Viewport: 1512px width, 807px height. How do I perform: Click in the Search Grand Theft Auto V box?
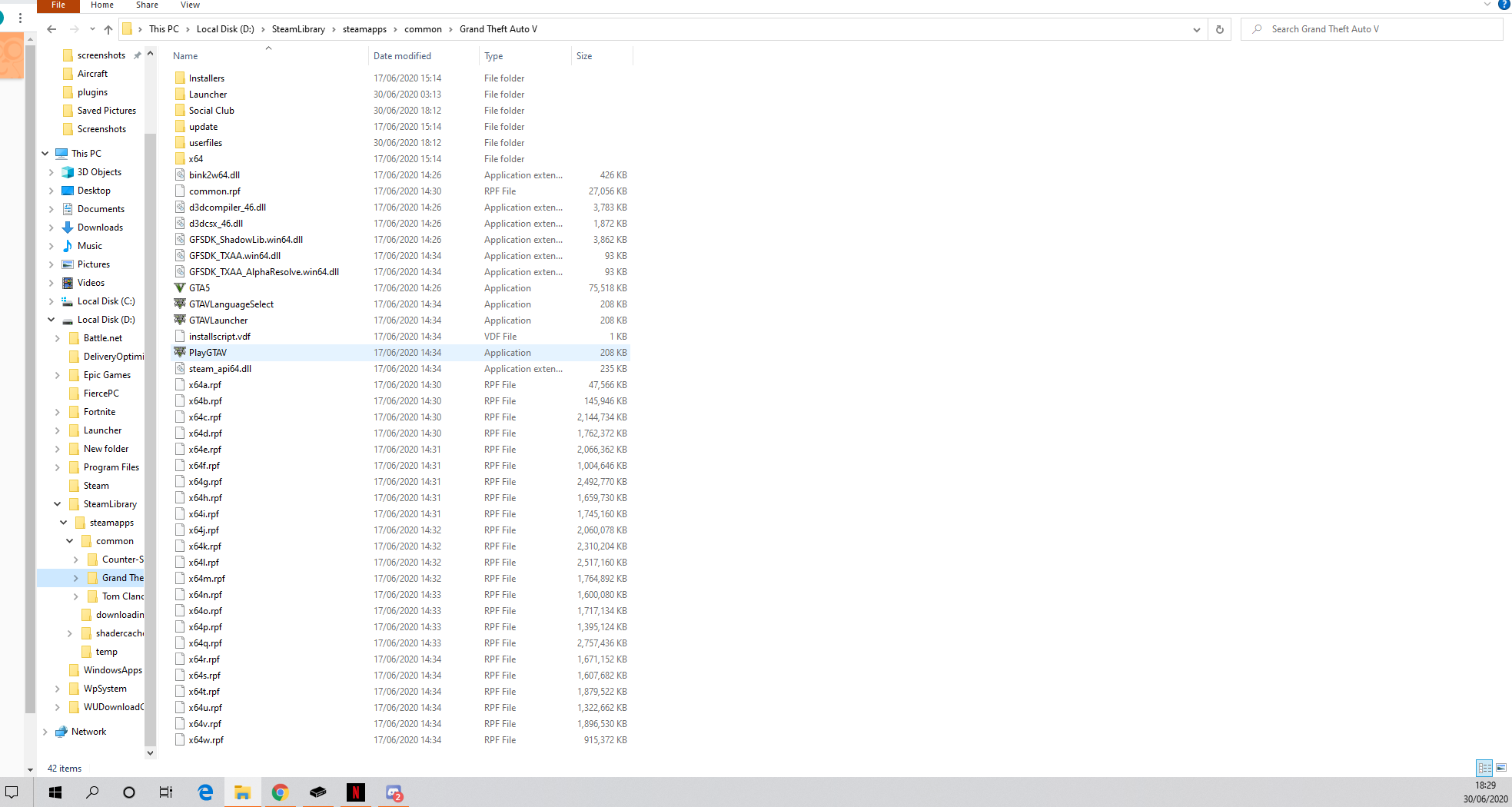(x=1371, y=29)
